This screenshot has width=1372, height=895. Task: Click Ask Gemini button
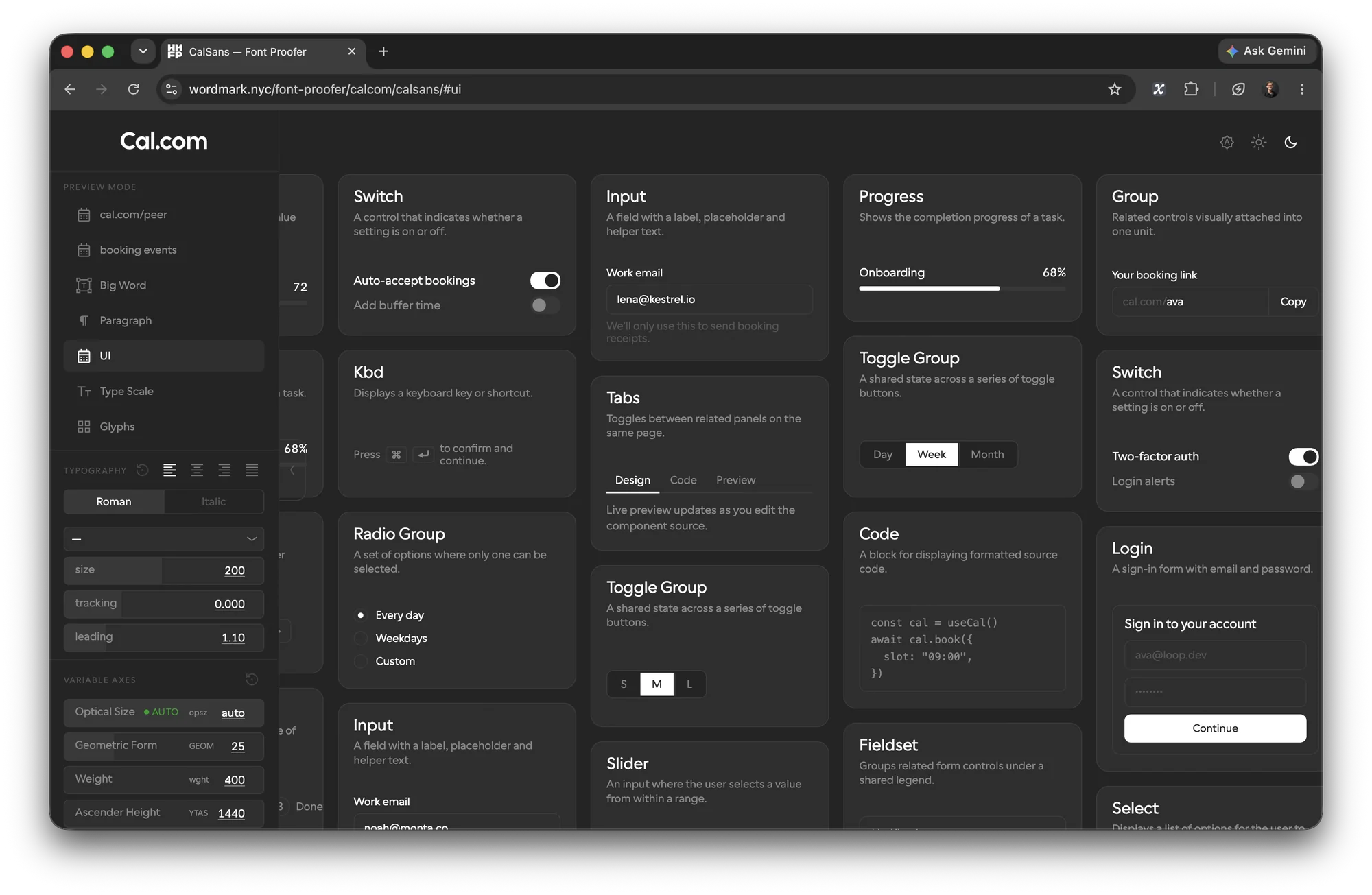point(1266,51)
